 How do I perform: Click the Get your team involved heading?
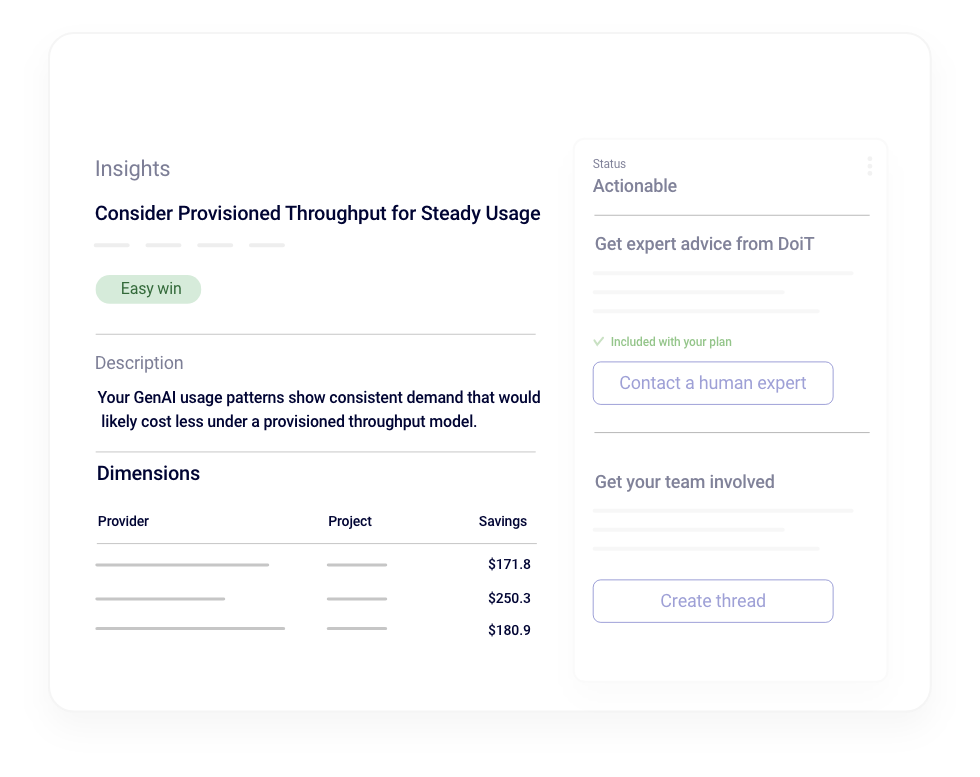(x=684, y=482)
